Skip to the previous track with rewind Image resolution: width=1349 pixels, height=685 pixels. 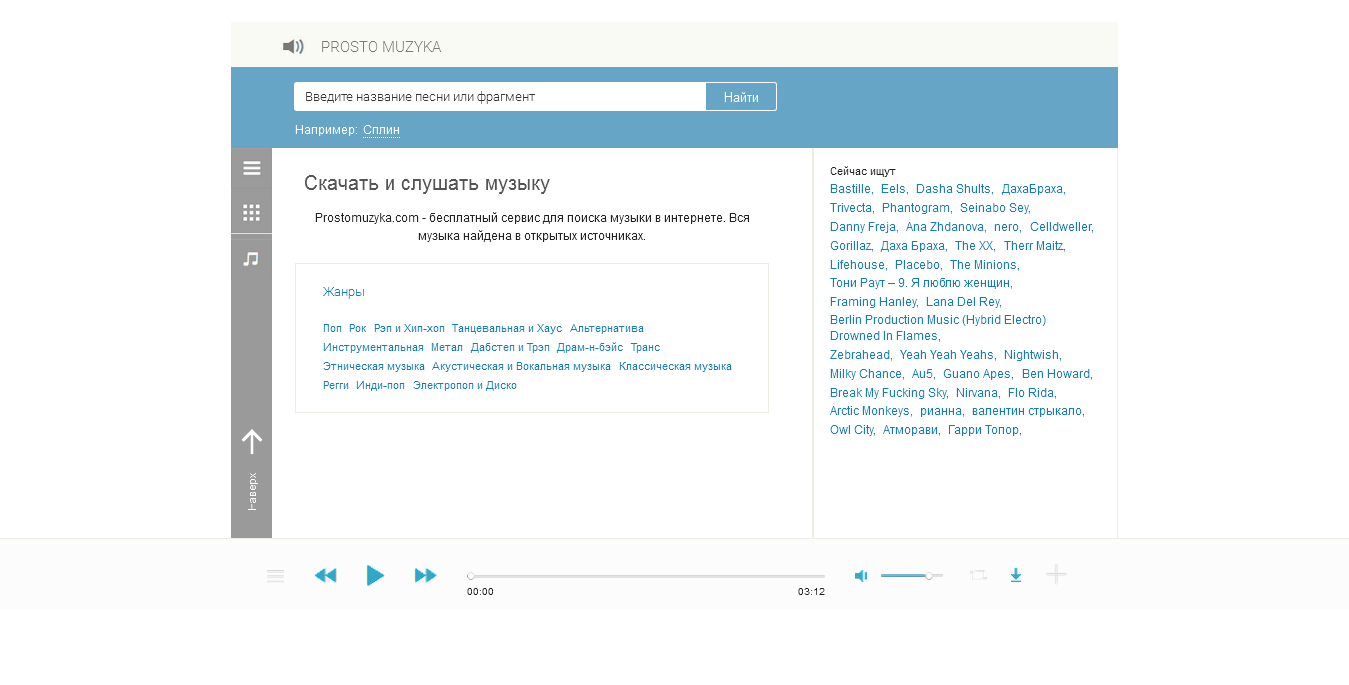pyautogui.click(x=325, y=575)
